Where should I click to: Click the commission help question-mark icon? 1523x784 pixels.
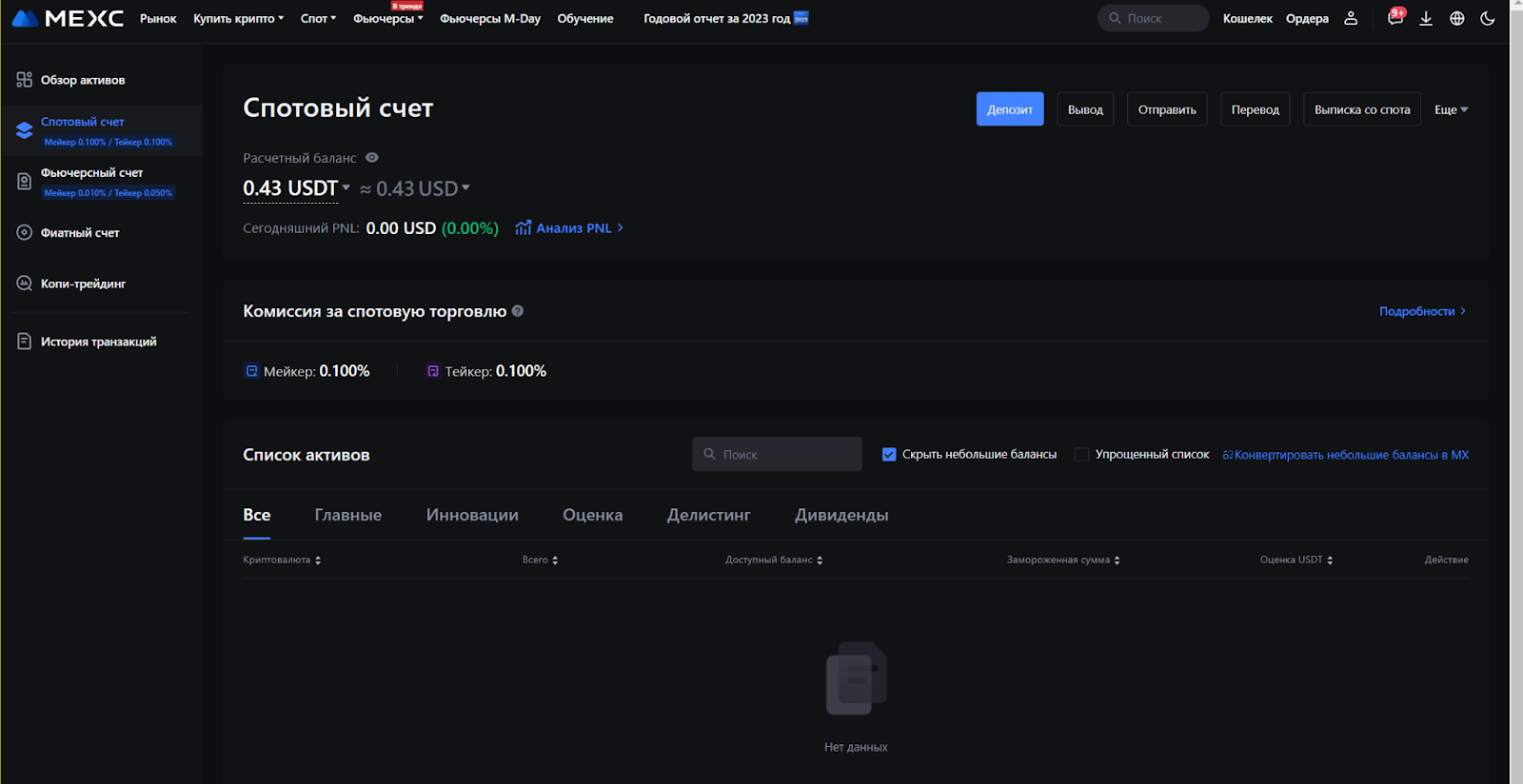[518, 311]
